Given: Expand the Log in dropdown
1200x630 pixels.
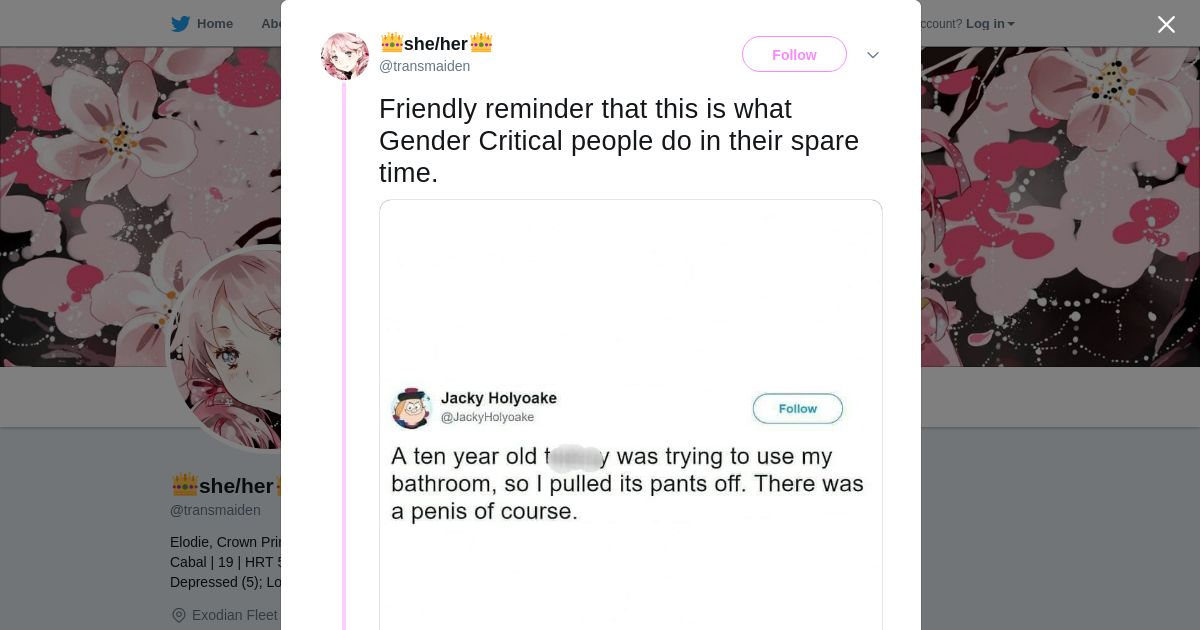Looking at the screenshot, I should pyautogui.click(x=990, y=24).
